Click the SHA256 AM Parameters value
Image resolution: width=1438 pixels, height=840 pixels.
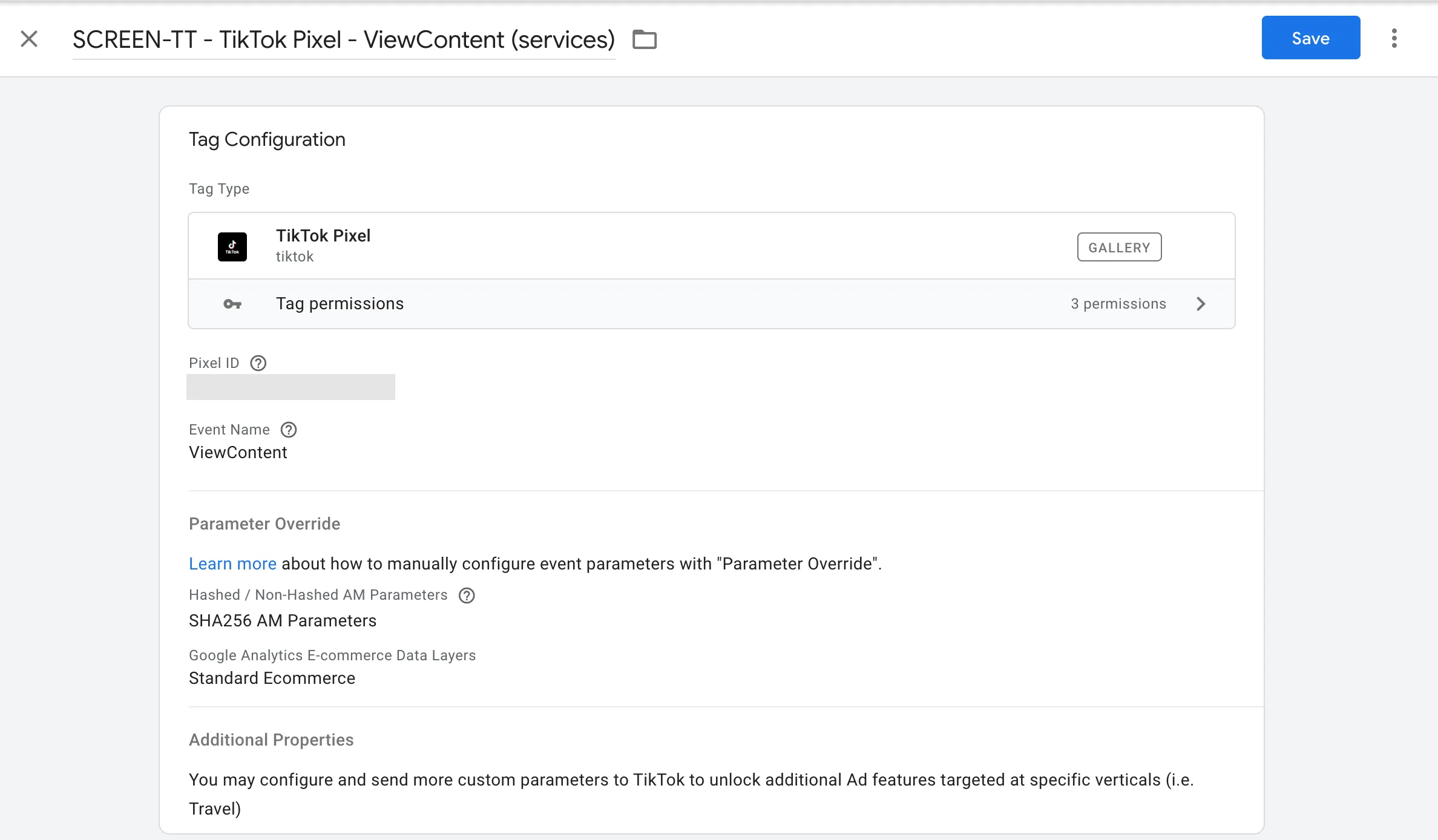point(283,620)
